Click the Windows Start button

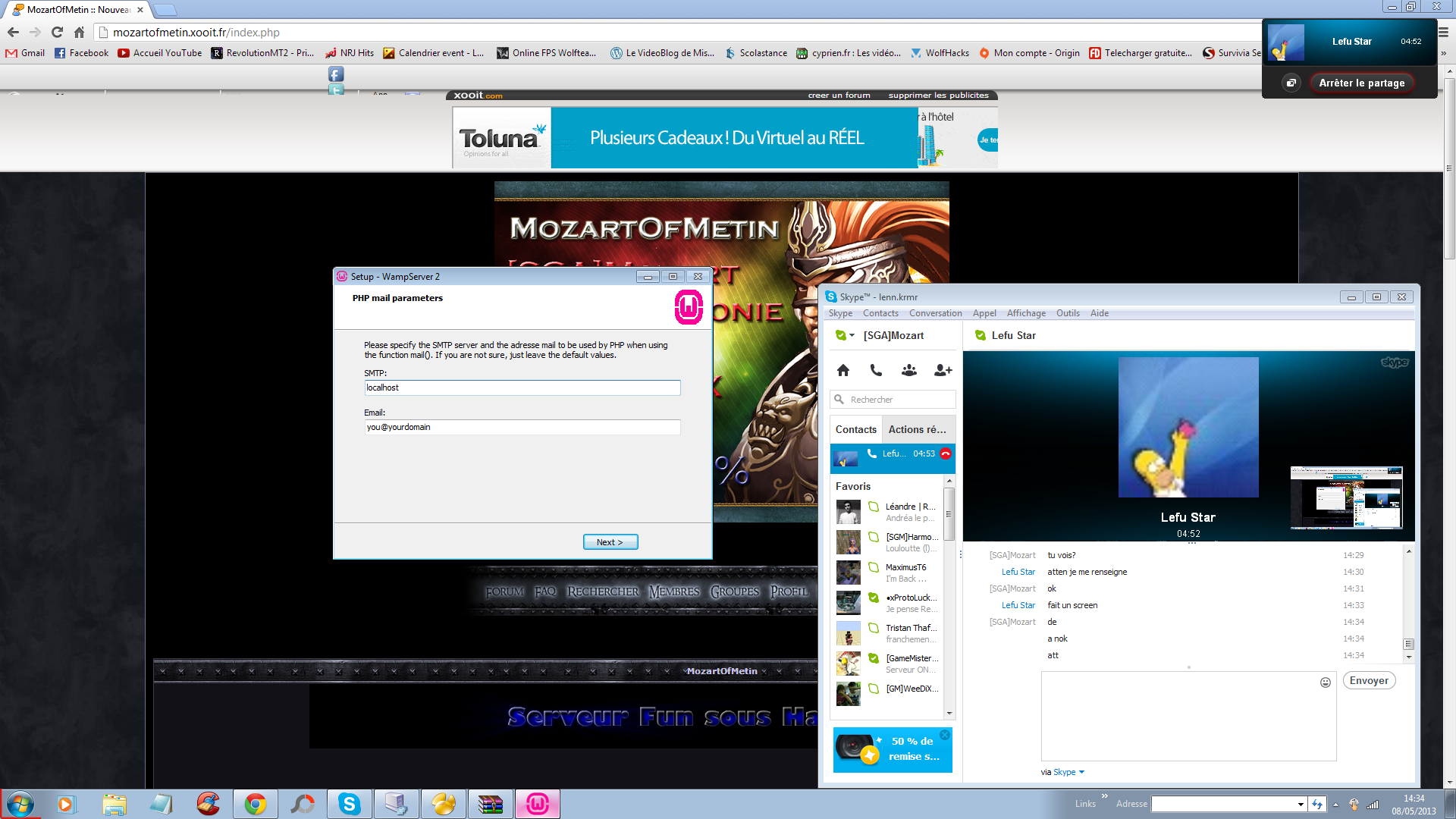point(20,804)
